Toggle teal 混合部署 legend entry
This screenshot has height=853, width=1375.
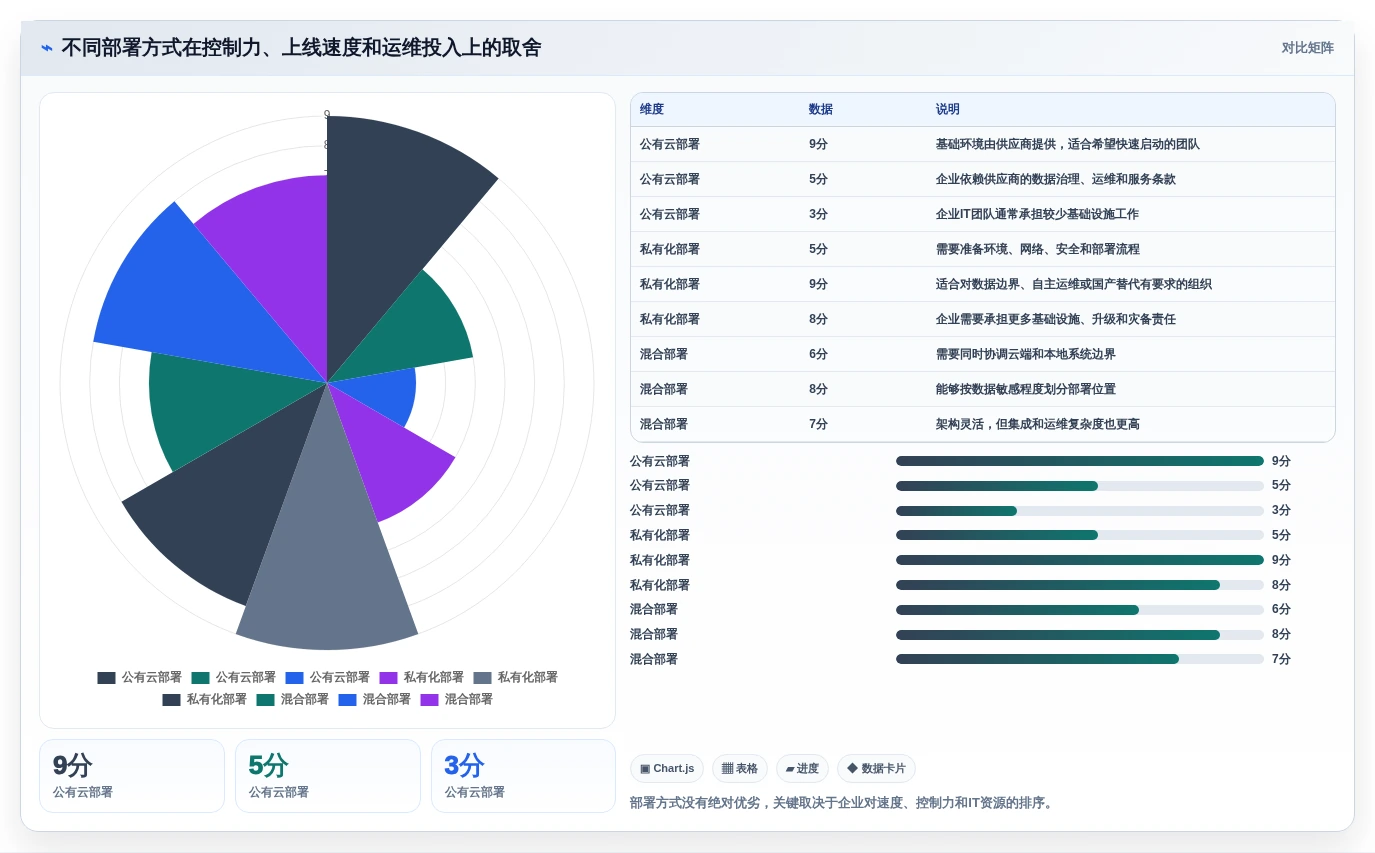pyautogui.click(x=292, y=700)
